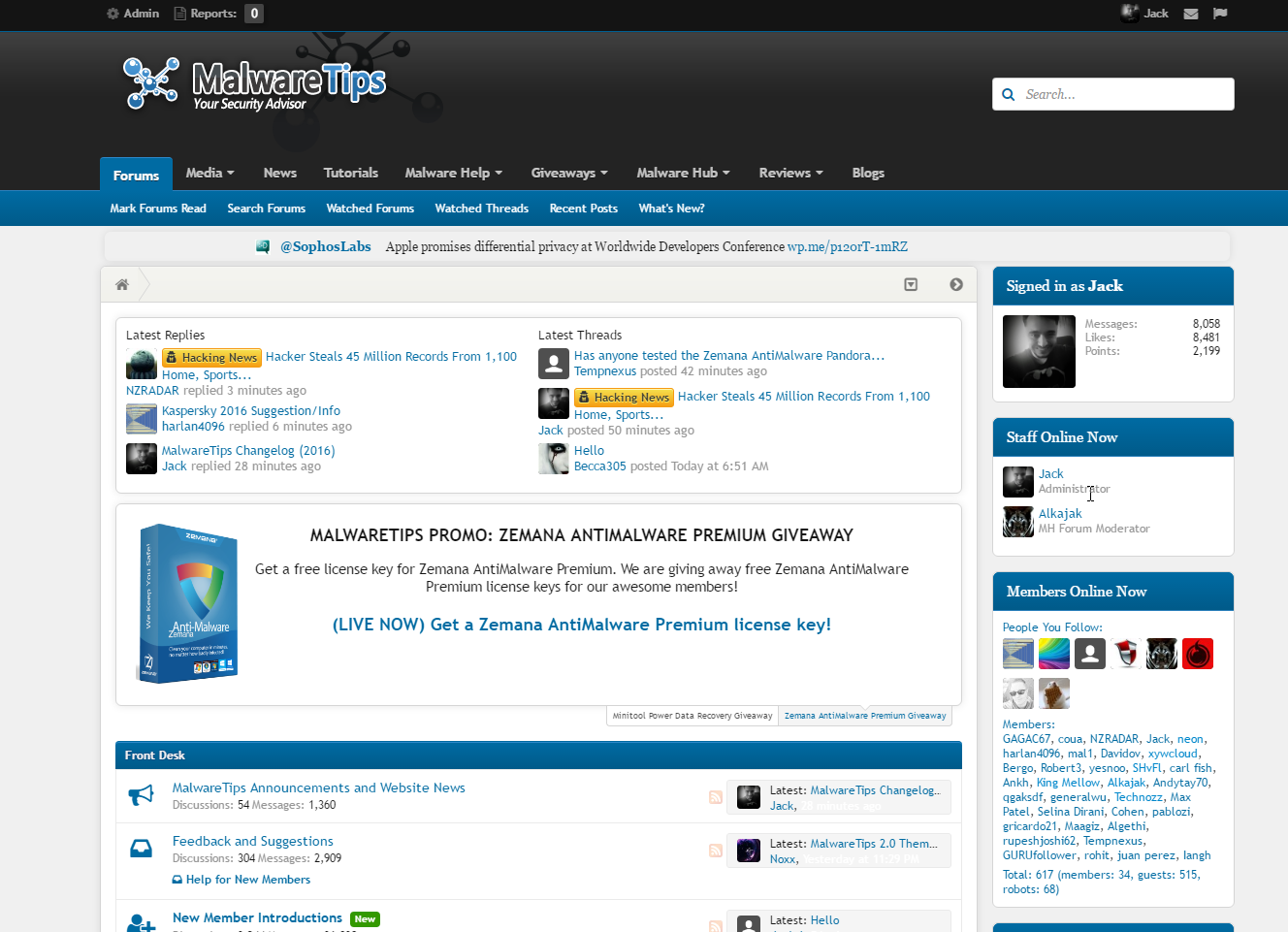Open the wp.me link in the tweet
Image resolution: width=1288 pixels, height=932 pixels.
[x=848, y=246]
